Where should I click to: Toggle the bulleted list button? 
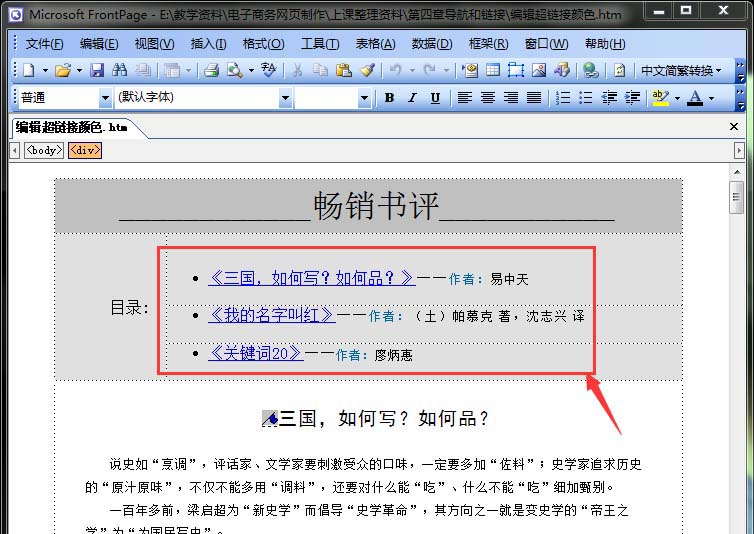click(x=586, y=98)
